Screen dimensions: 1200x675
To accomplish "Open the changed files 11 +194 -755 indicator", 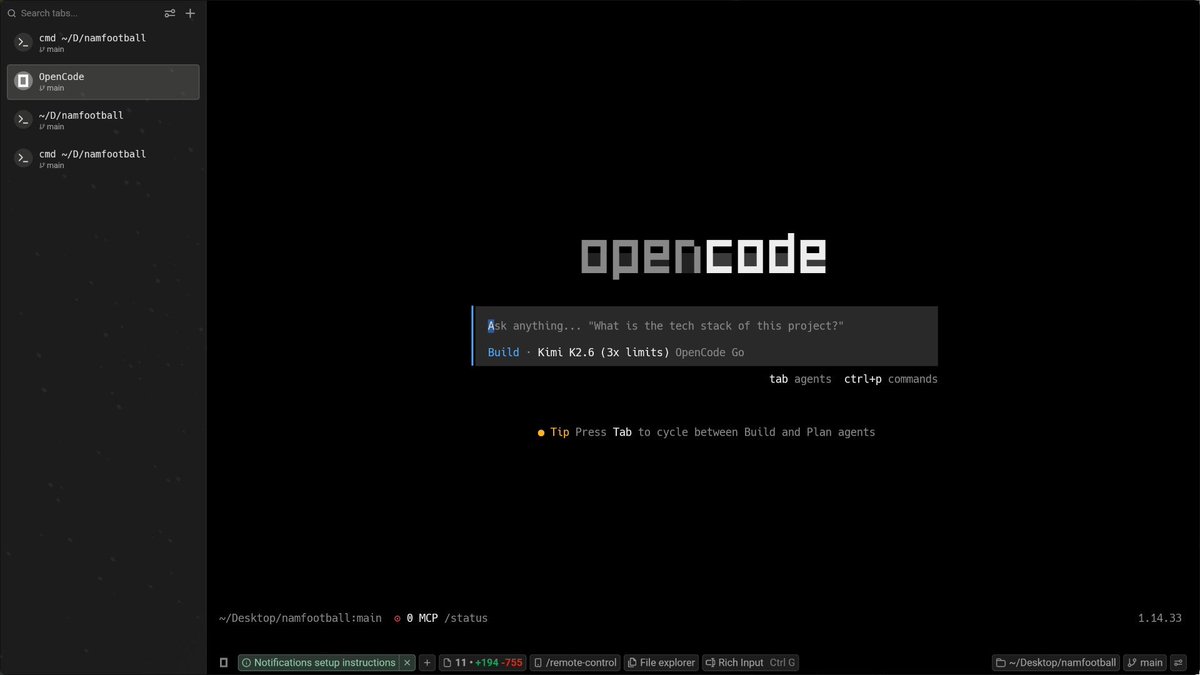I will tap(483, 662).
